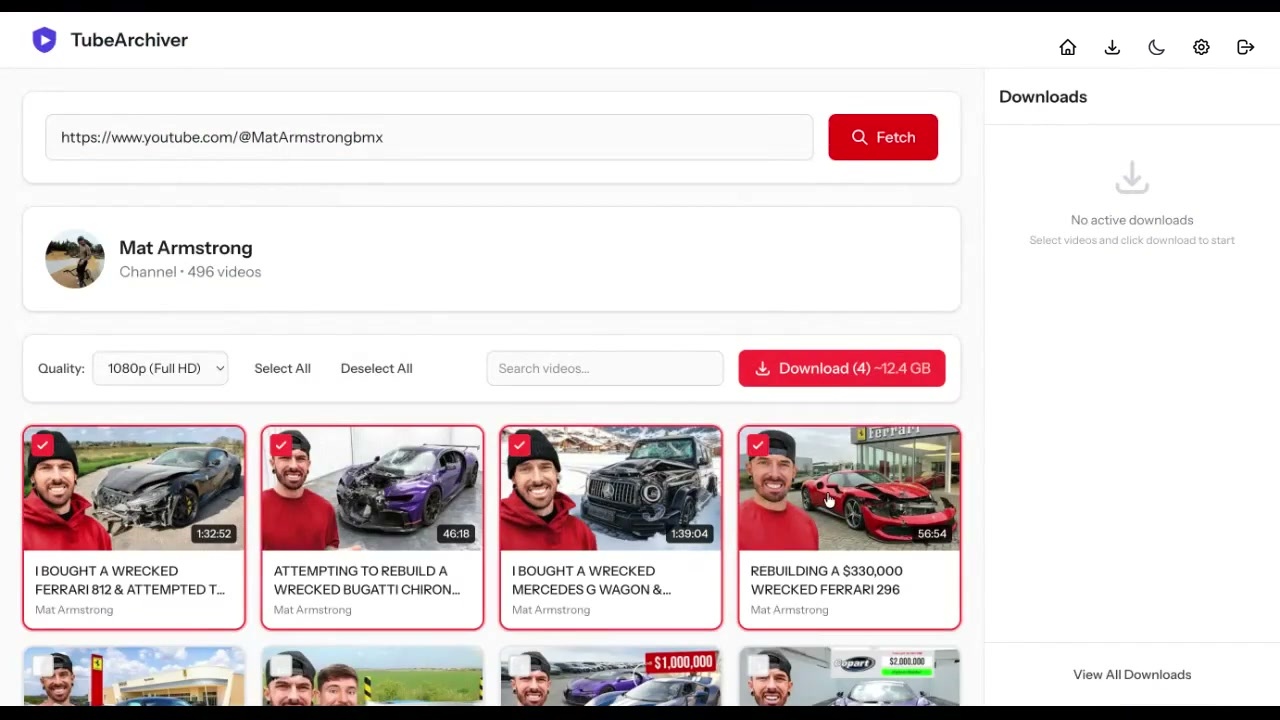Open settings with the gear icon
Viewport: 1280px width, 720px height.
point(1201,47)
